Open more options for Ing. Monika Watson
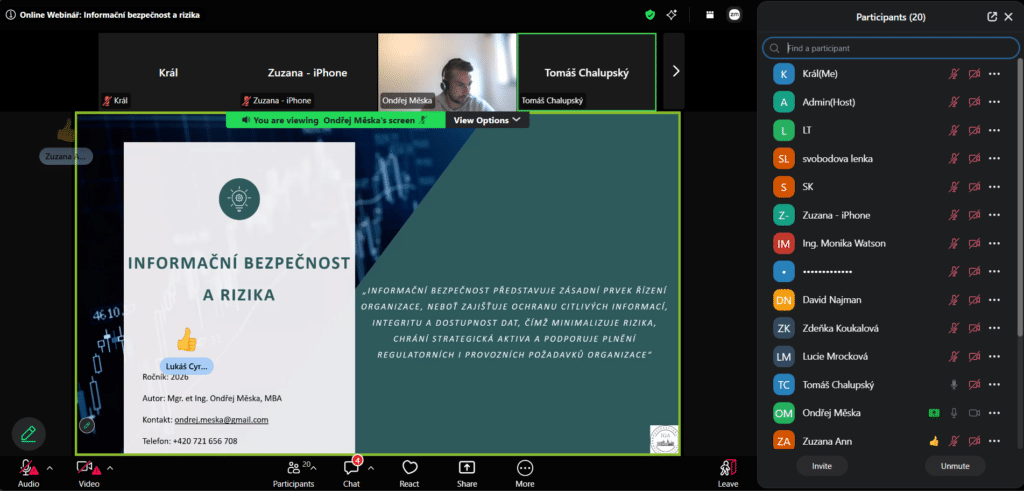The image size is (1024, 491). pyautogui.click(x=994, y=244)
